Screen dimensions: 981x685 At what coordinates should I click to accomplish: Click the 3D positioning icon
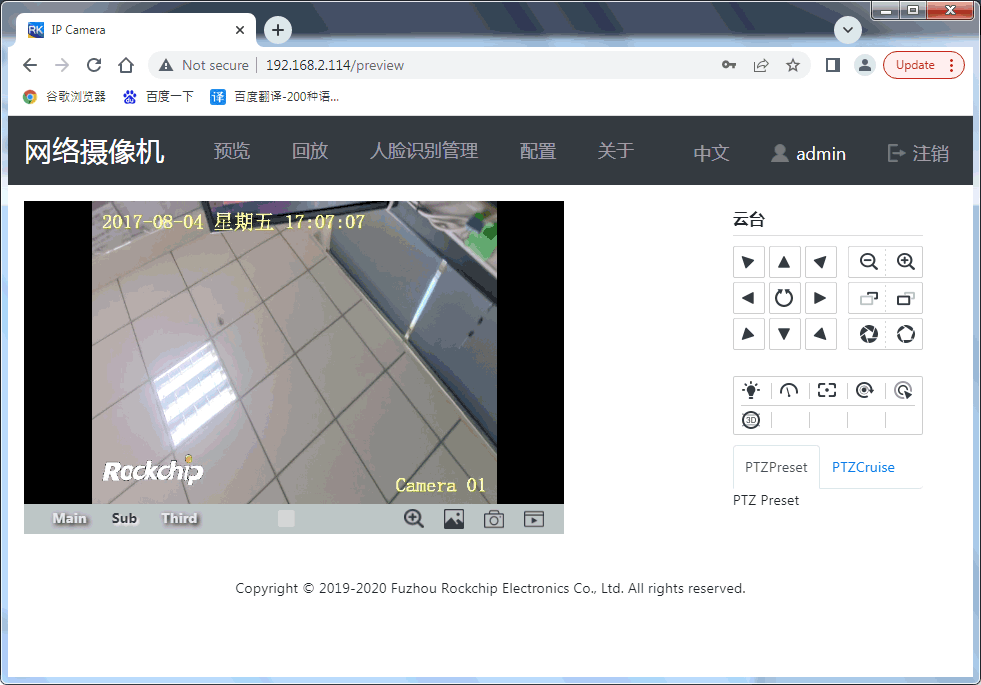click(751, 419)
